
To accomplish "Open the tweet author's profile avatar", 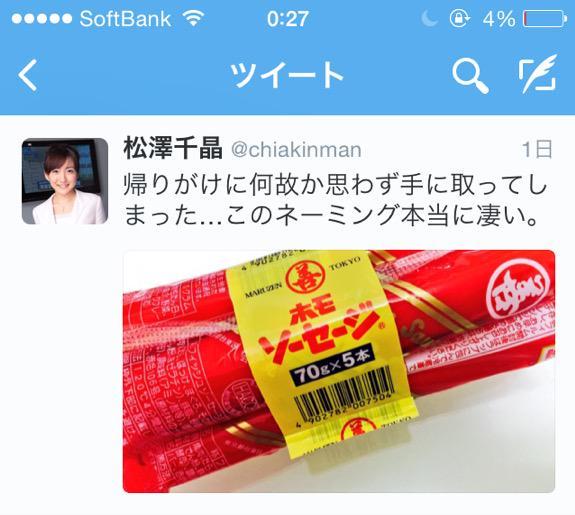I will [x=65, y=181].
